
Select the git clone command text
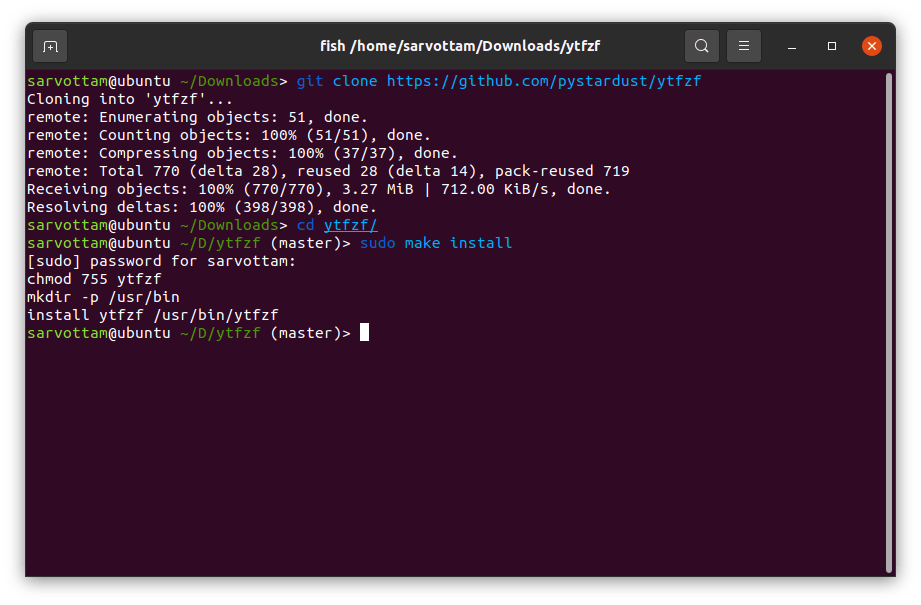[335, 81]
